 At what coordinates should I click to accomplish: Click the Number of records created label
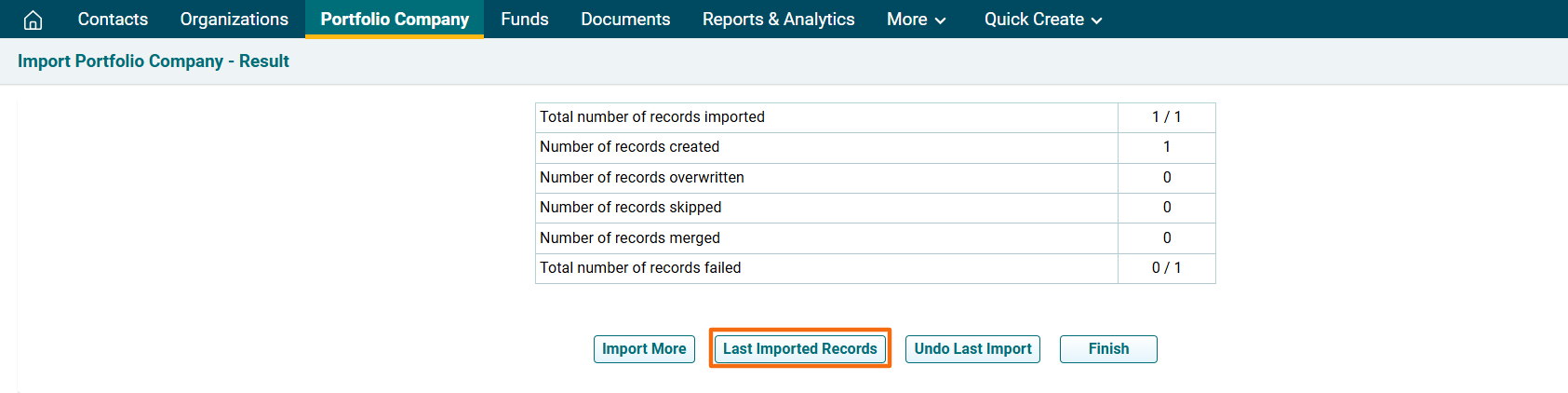pos(629,147)
